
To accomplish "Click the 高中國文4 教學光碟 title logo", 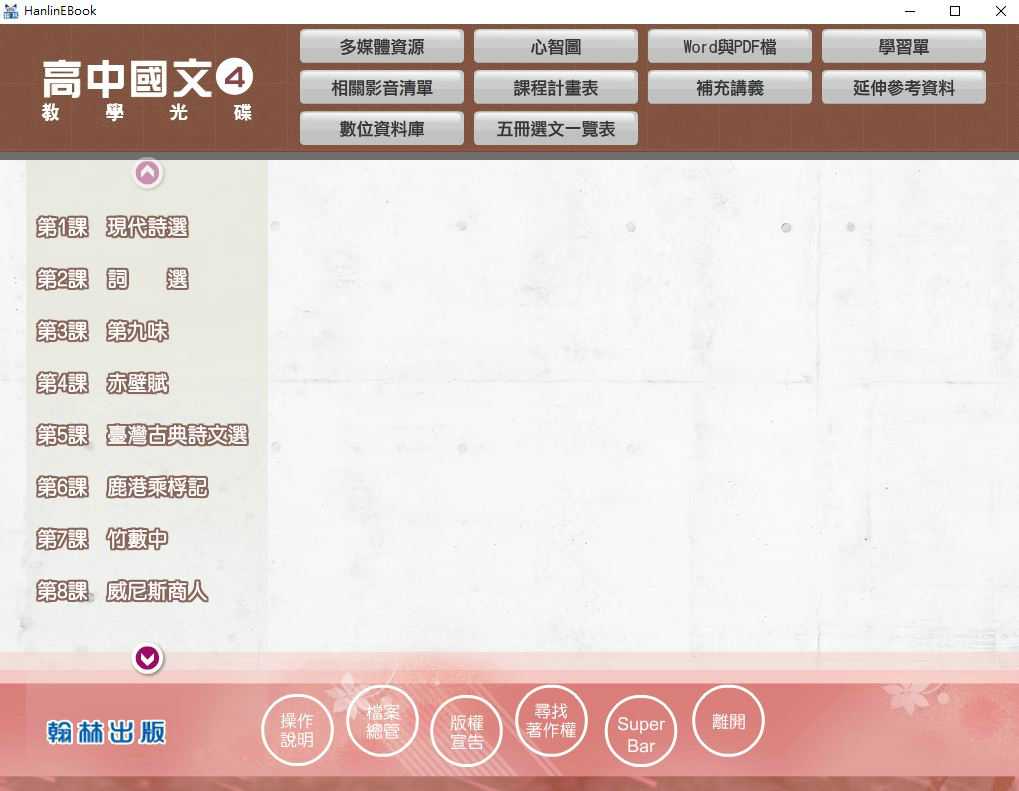I will pos(147,90).
